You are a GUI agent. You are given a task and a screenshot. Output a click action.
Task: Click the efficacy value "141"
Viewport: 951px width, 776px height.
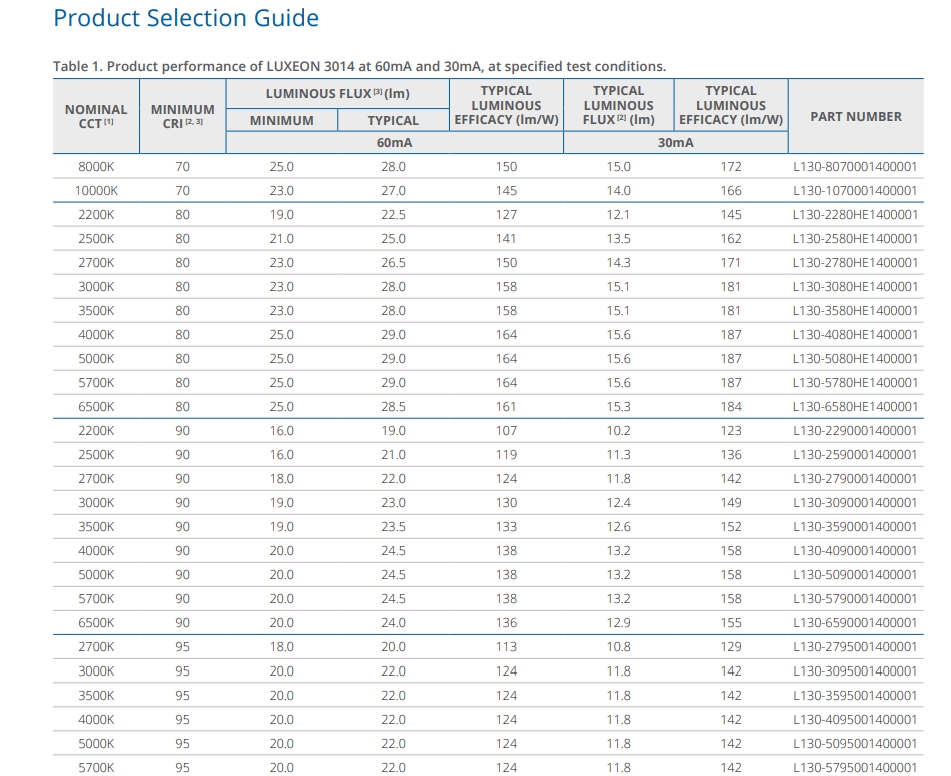click(506, 238)
